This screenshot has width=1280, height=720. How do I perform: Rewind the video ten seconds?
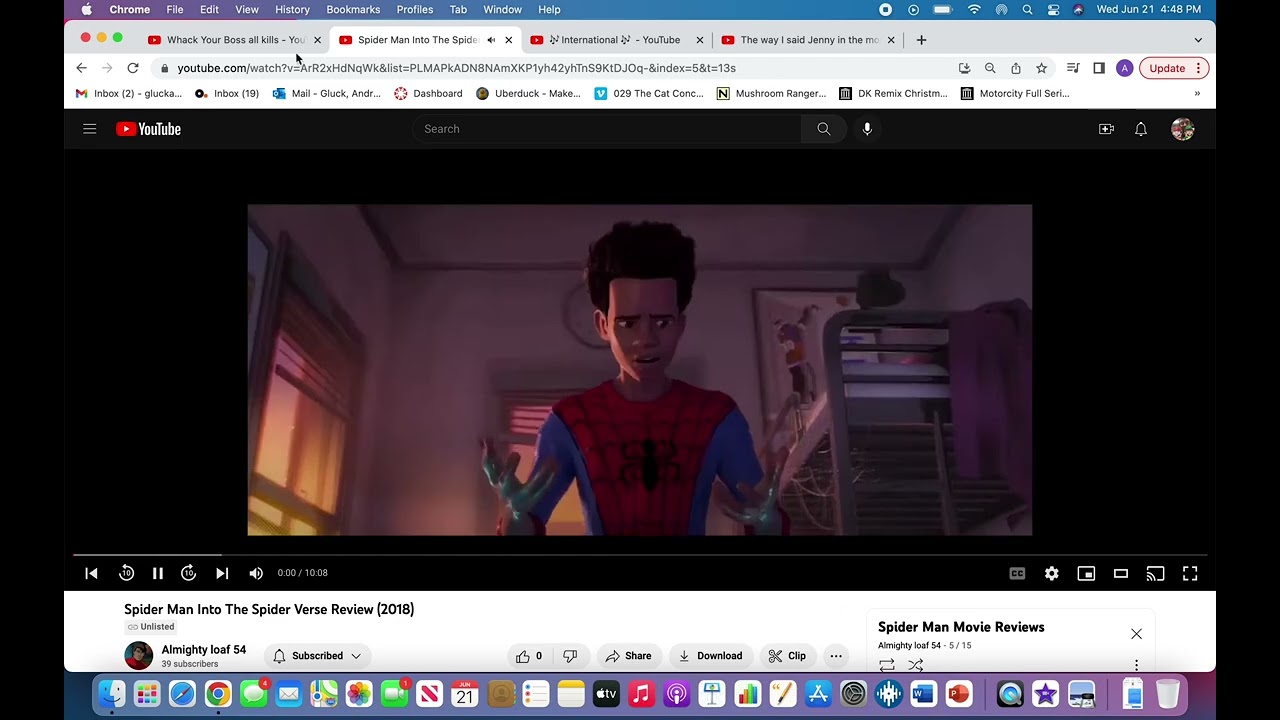[126, 573]
